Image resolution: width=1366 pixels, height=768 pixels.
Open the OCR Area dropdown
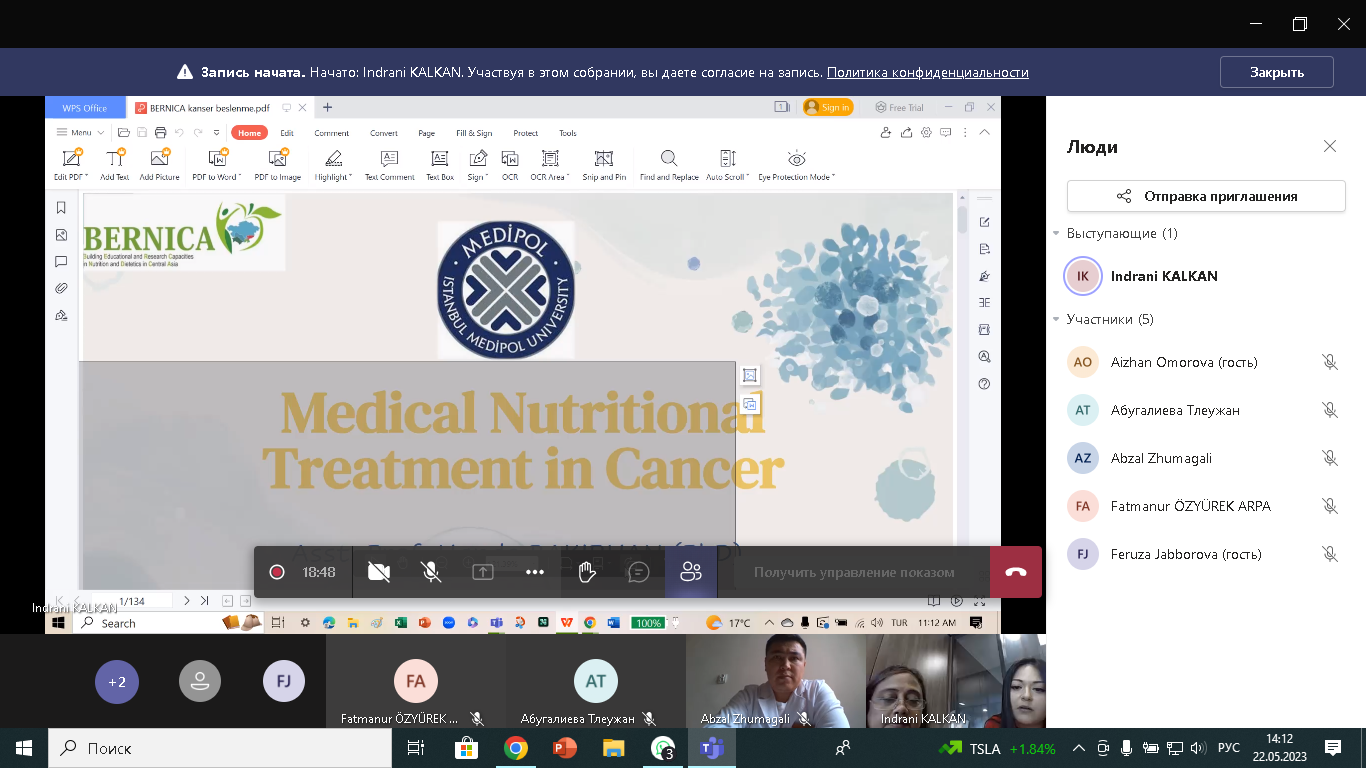click(x=550, y=165)
